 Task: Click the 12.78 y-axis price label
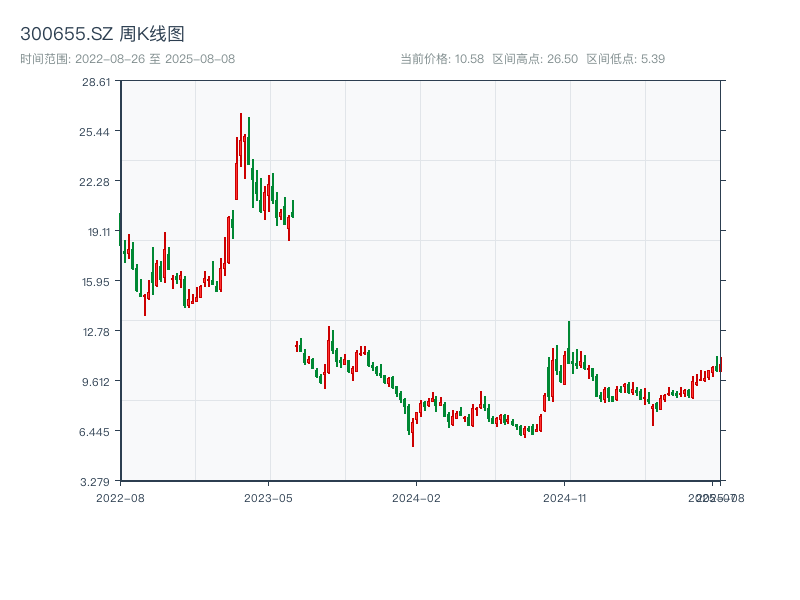(96, 332)
